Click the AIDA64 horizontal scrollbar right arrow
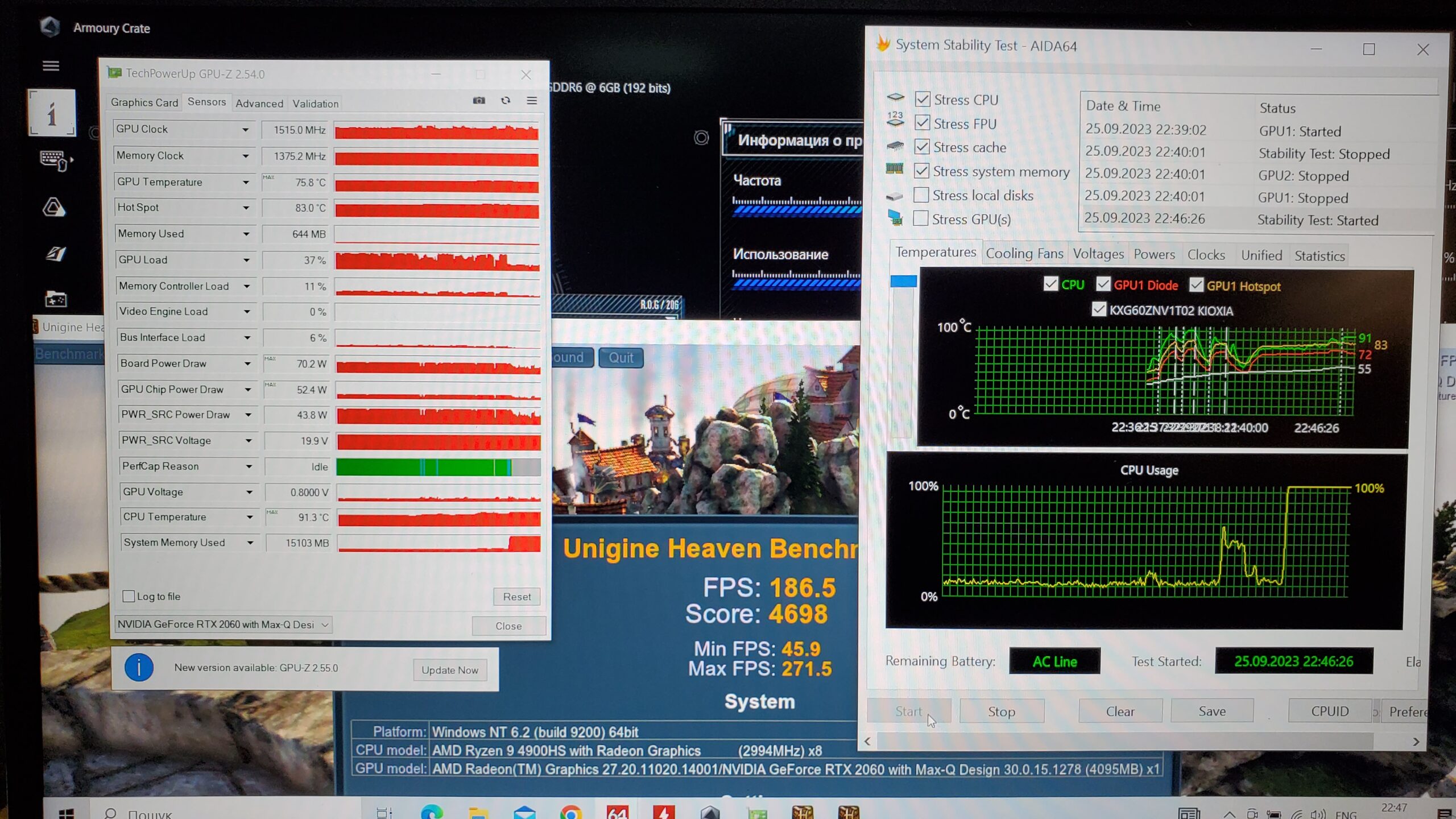This screenshot has width=1456, height=819. tap(1416, 742)
